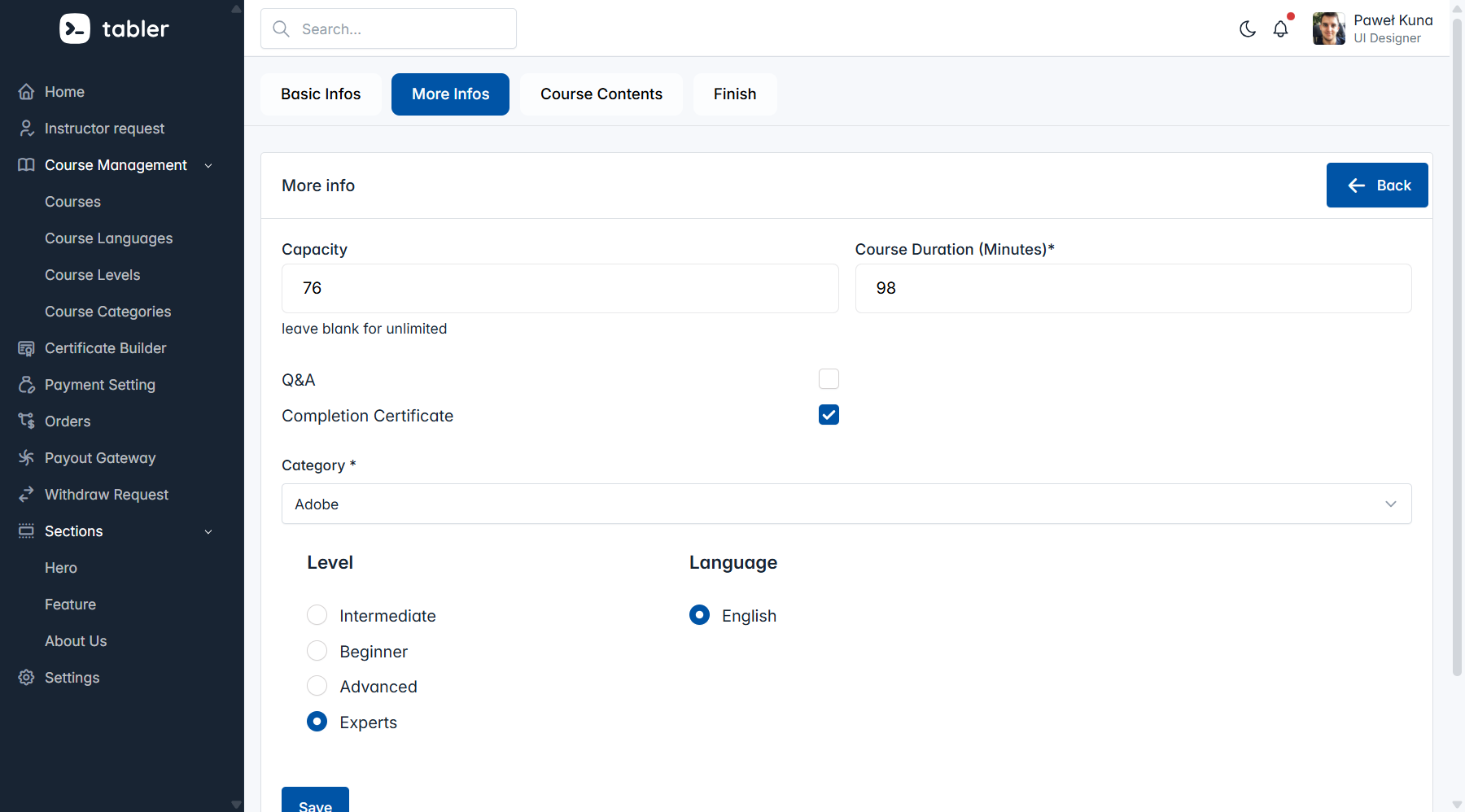1465x812 pixels.
Task: Open the Category dropdown showing Adobe
Action: (x=846, y=504)
